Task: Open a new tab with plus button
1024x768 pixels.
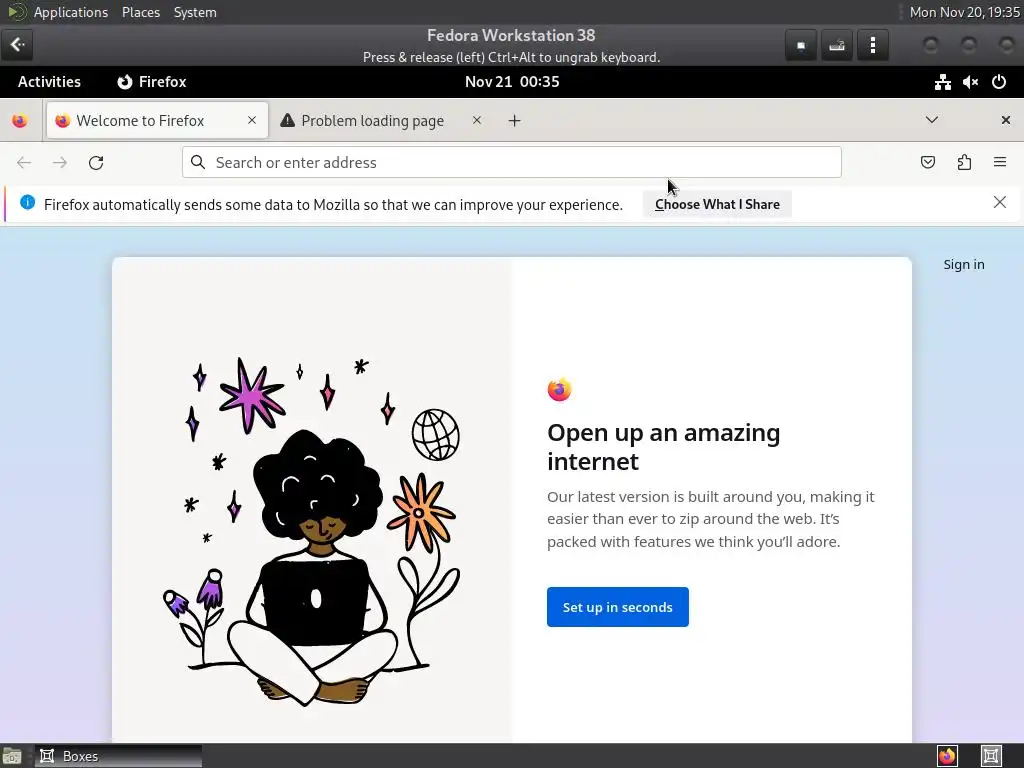Action: tap(515, 121)
